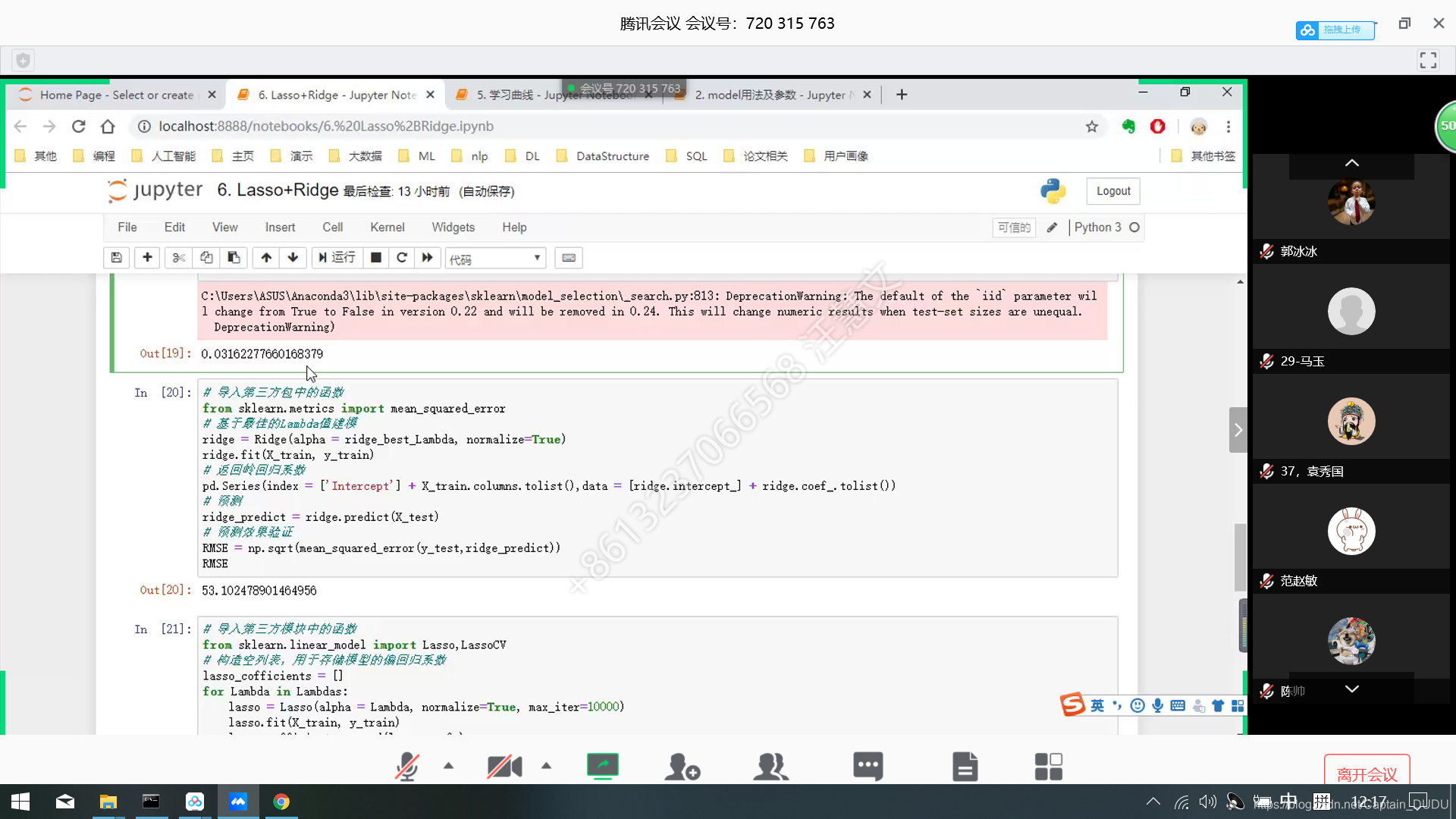1456x819 pixels.
Task: Click the Add cell below icon
Action: click(147, 258)
